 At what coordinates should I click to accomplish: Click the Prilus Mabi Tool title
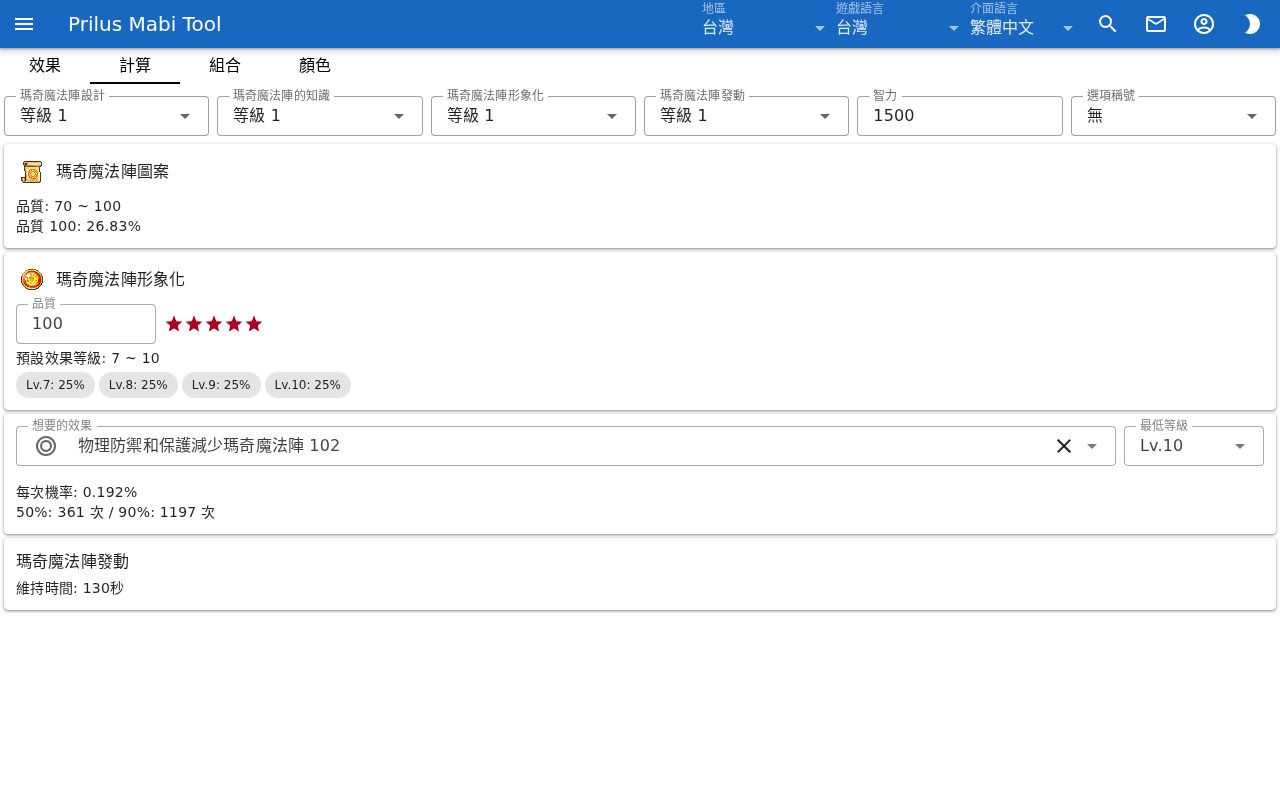[x=145, y=24]
